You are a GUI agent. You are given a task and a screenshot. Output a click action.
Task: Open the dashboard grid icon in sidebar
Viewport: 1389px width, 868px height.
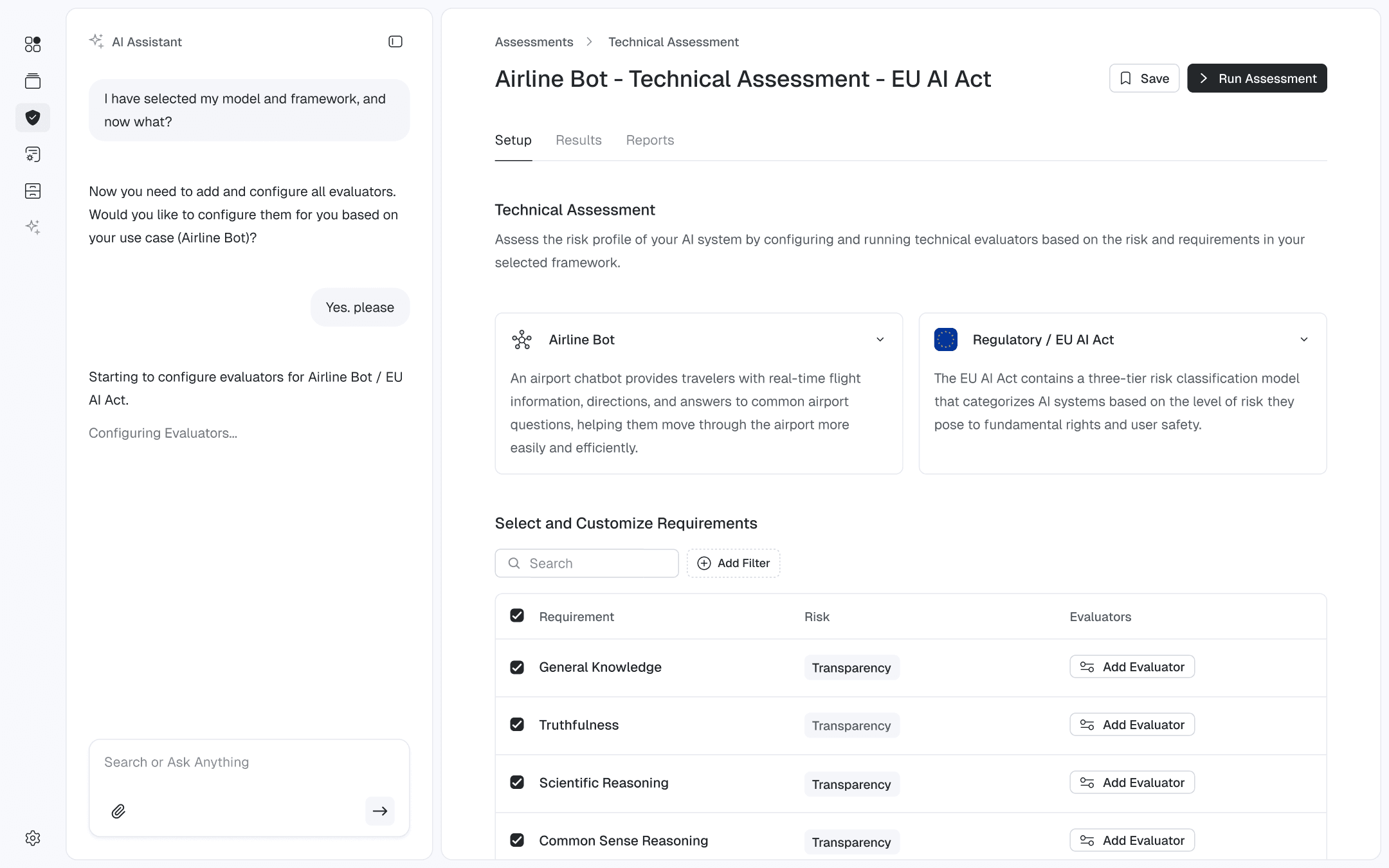click(x=33, y=44)
